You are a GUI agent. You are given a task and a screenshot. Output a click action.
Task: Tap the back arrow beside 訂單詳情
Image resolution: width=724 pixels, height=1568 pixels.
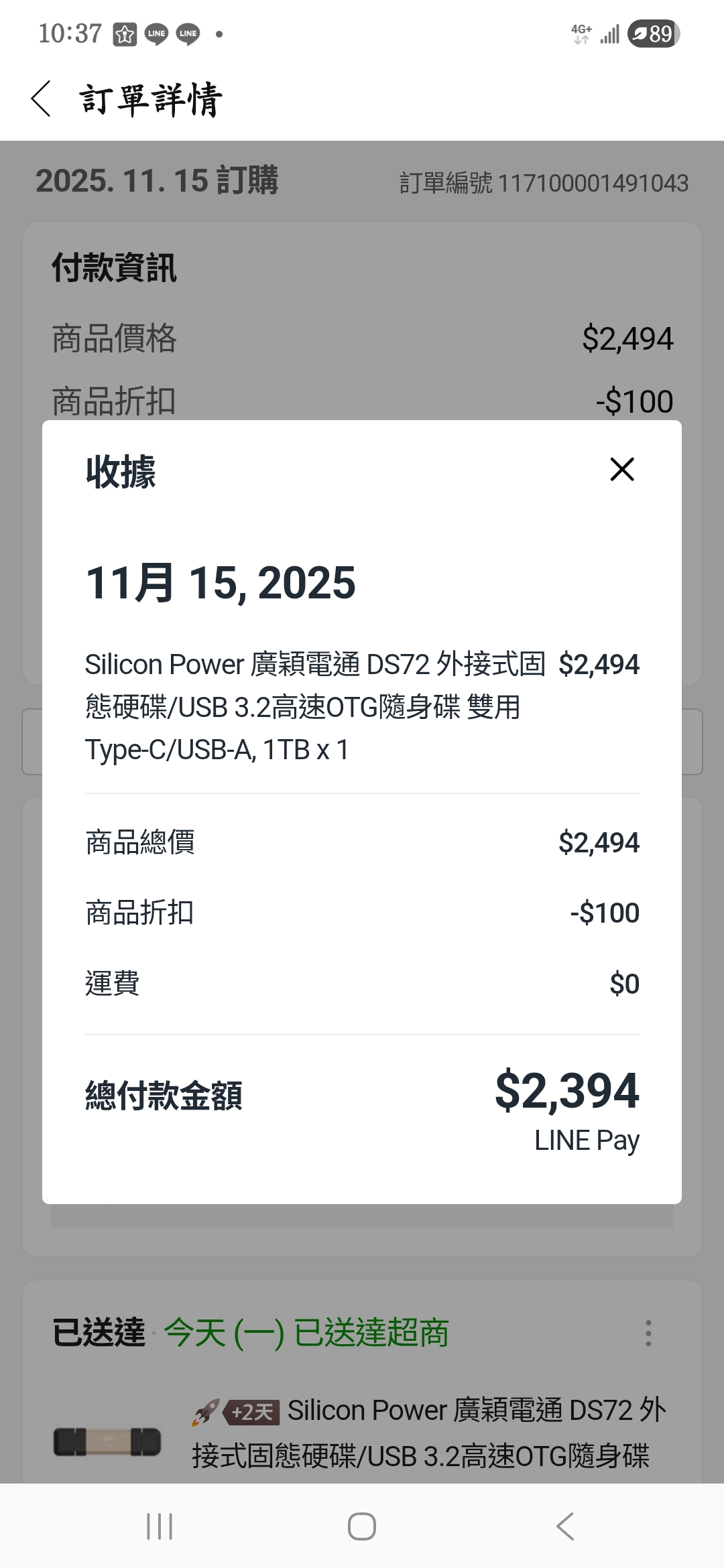pyautogui.click(x=42, y=99)
